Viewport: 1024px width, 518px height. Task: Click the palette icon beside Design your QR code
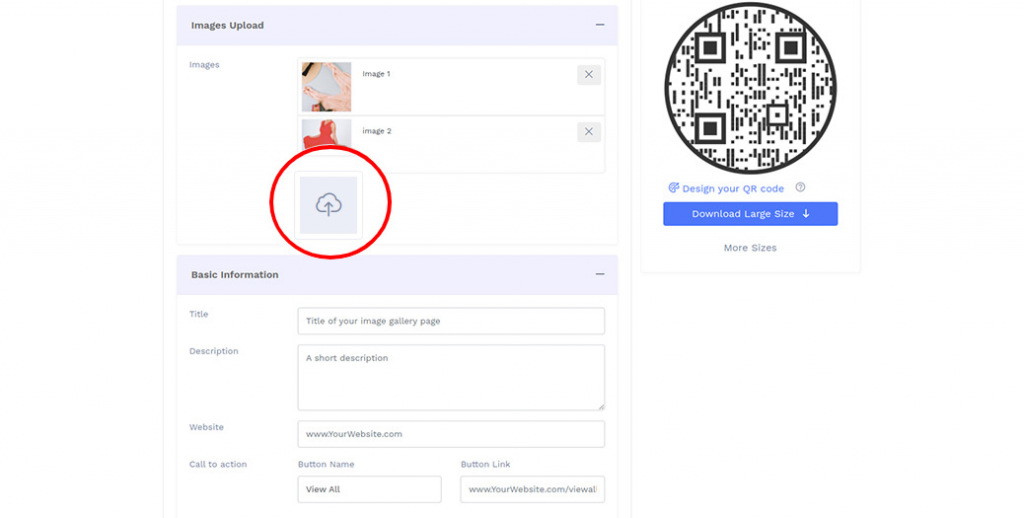[x=673, y=188]
